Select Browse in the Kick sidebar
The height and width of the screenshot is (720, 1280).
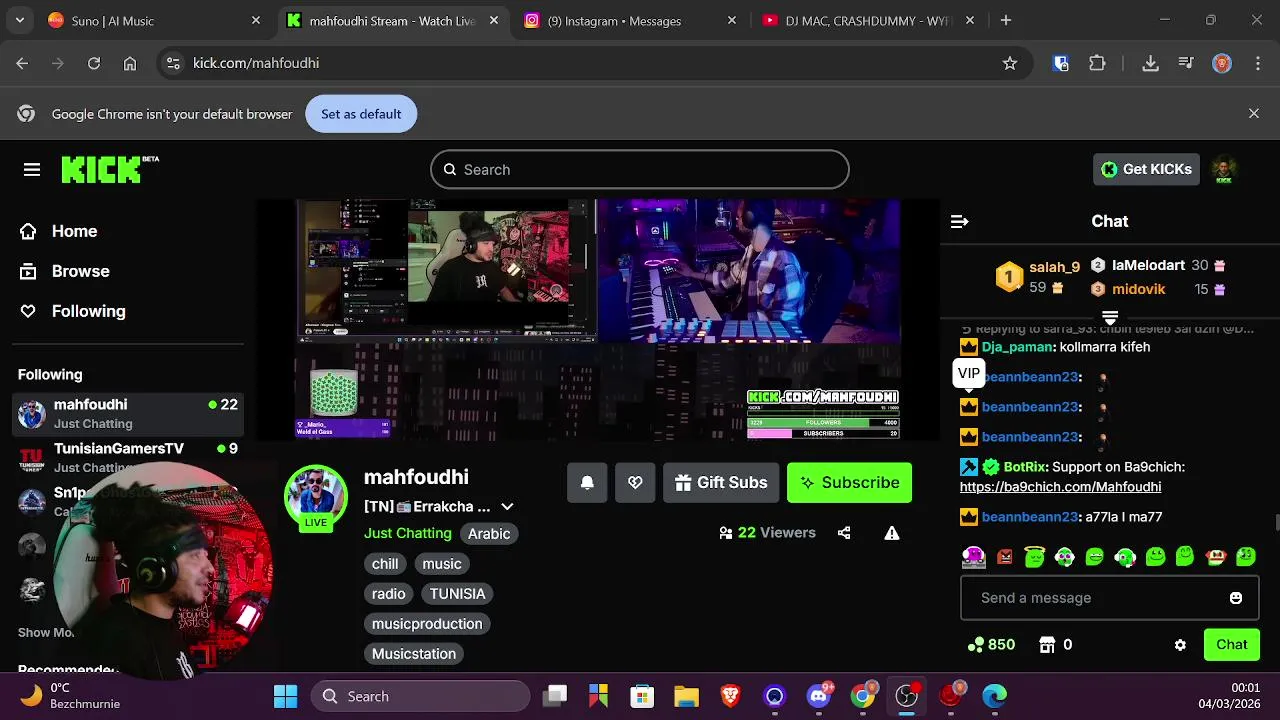pyautogui.click(x=65, y=271)
